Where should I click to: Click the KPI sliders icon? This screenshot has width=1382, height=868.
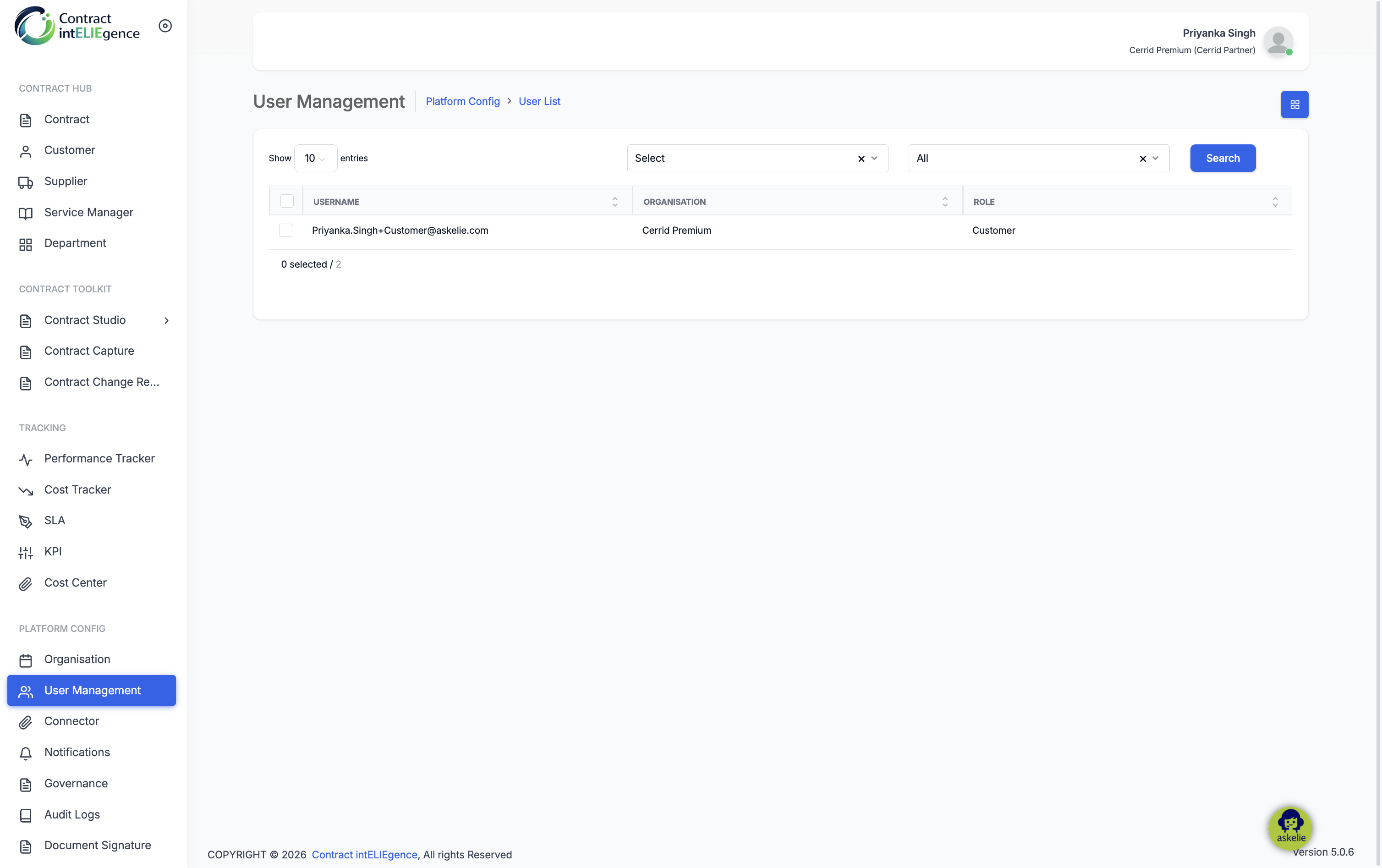tap(25, 552)
